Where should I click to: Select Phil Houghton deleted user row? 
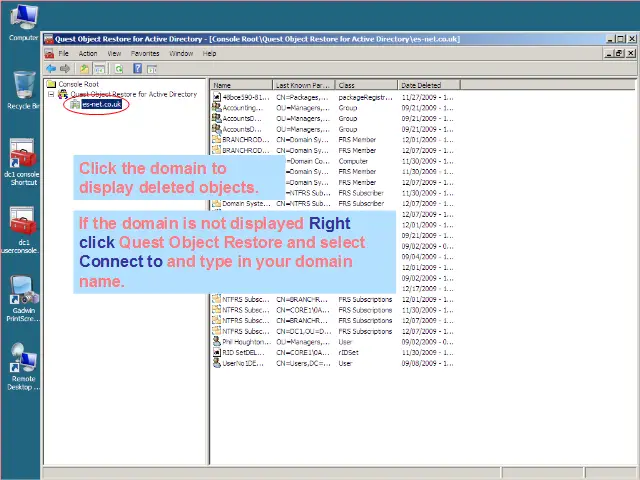(333, 342)
